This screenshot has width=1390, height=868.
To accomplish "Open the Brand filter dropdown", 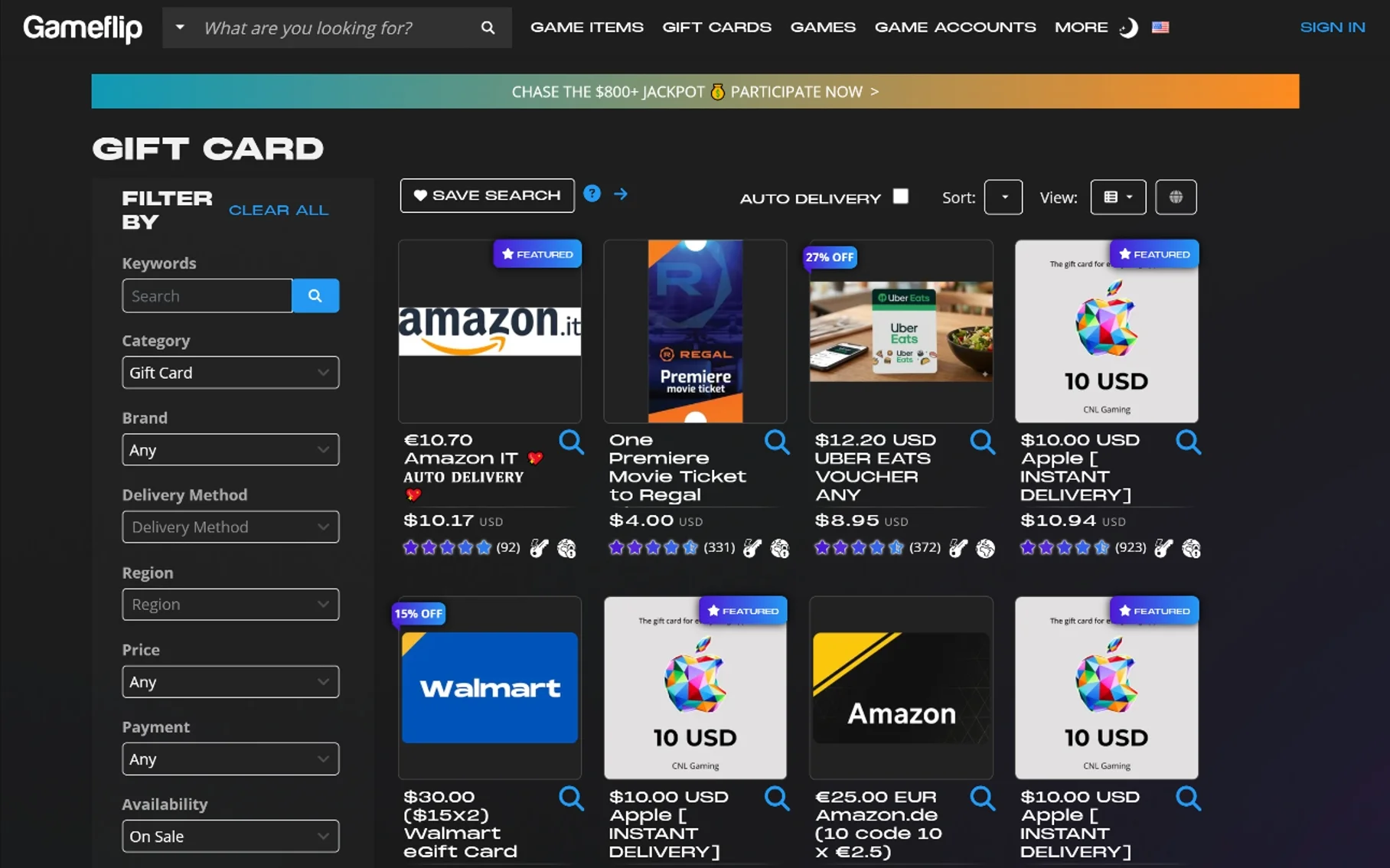I will coord(230,450).
